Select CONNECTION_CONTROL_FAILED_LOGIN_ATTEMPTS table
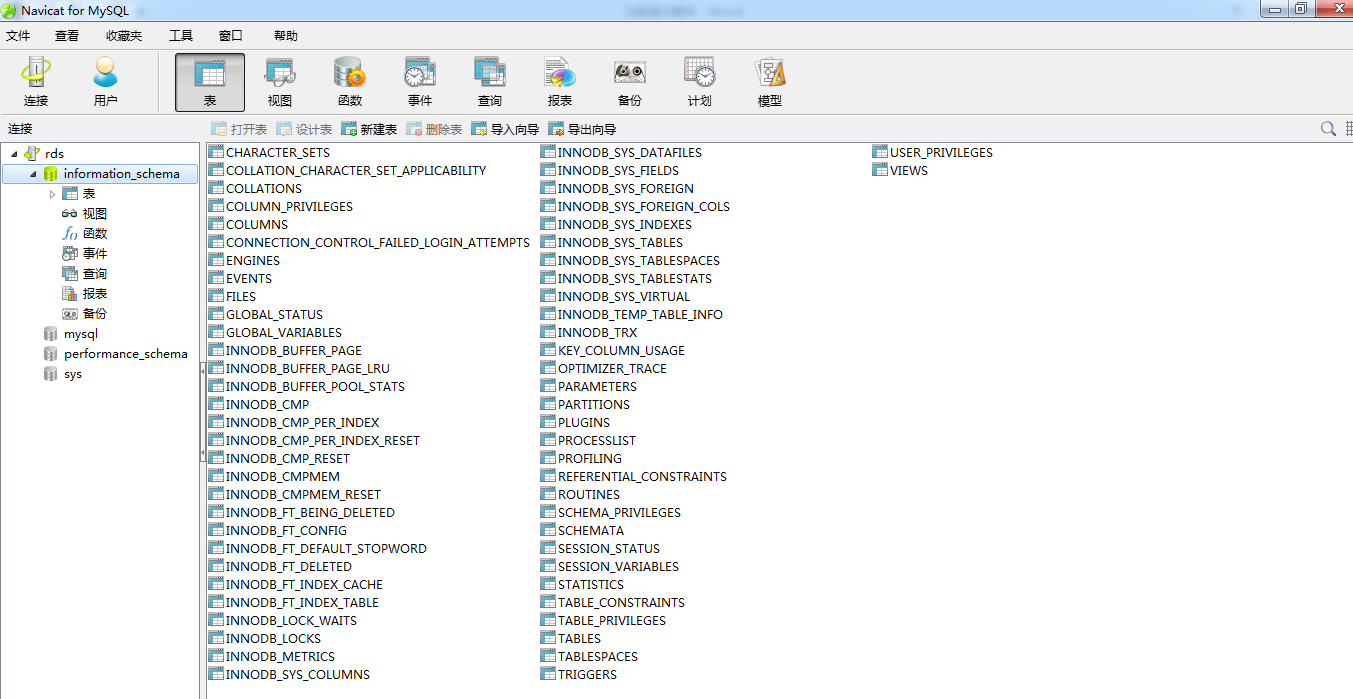Viewport: 1353px width, 699px height. click(x=370, y=243)
